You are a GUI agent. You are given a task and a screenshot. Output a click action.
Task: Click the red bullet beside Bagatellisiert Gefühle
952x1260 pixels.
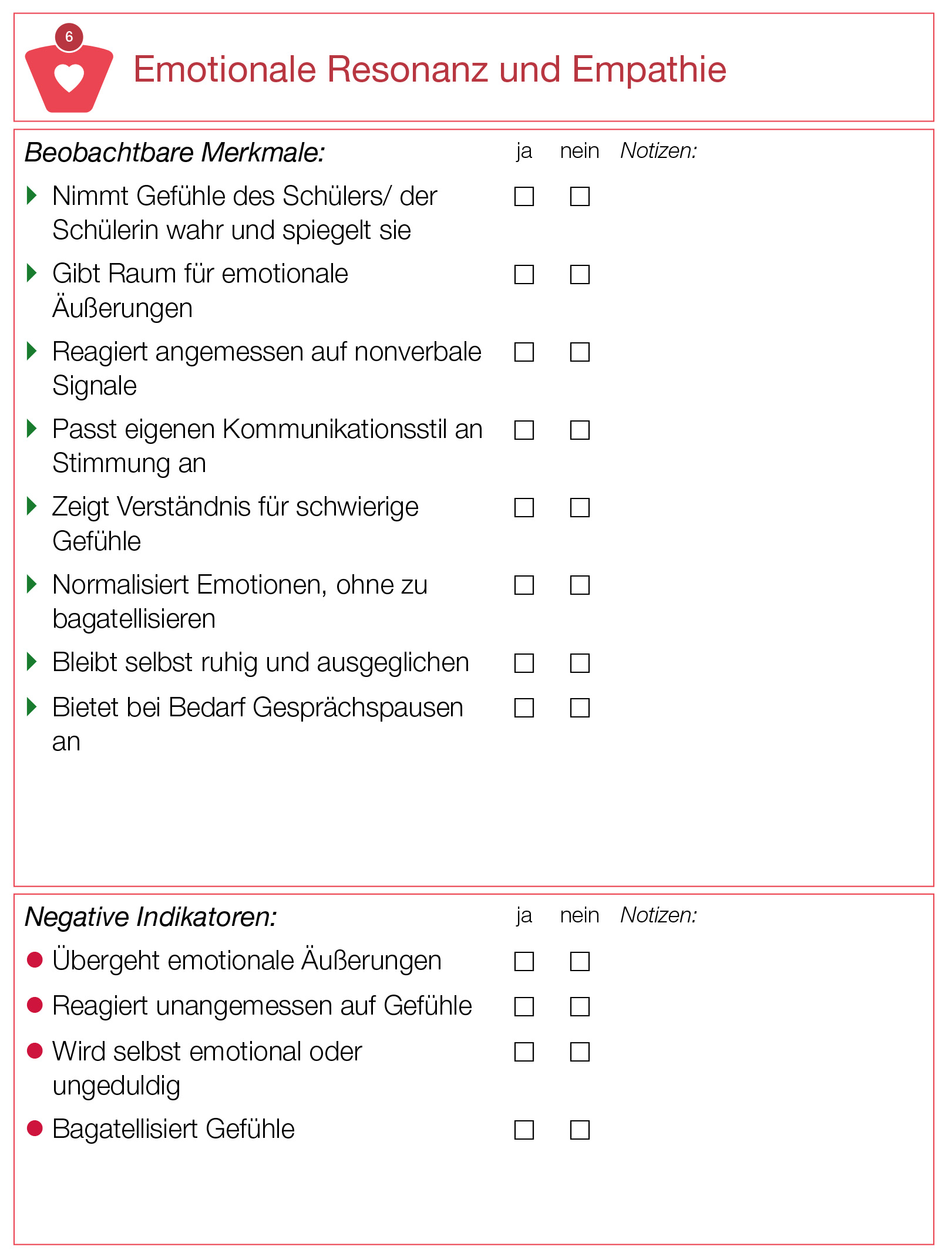pos(35,1128)
